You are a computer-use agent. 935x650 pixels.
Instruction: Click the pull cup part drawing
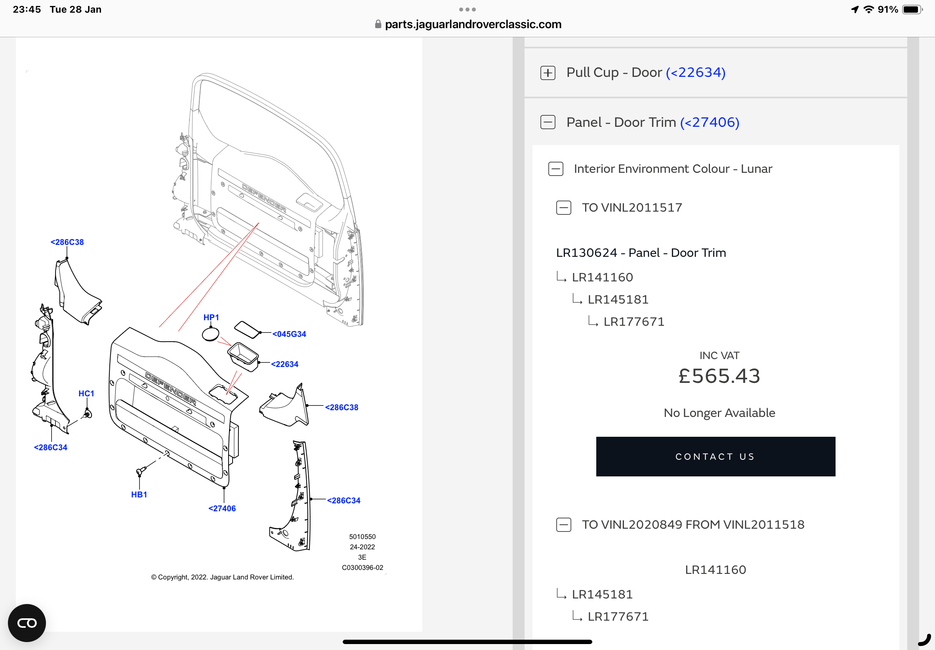(243, 356)
